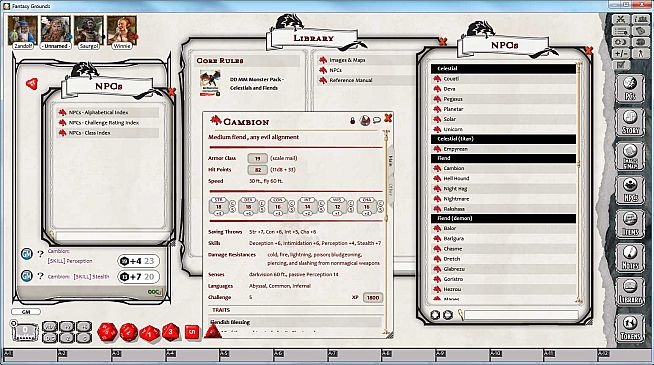Click the OOC chat button

(154, 292)
